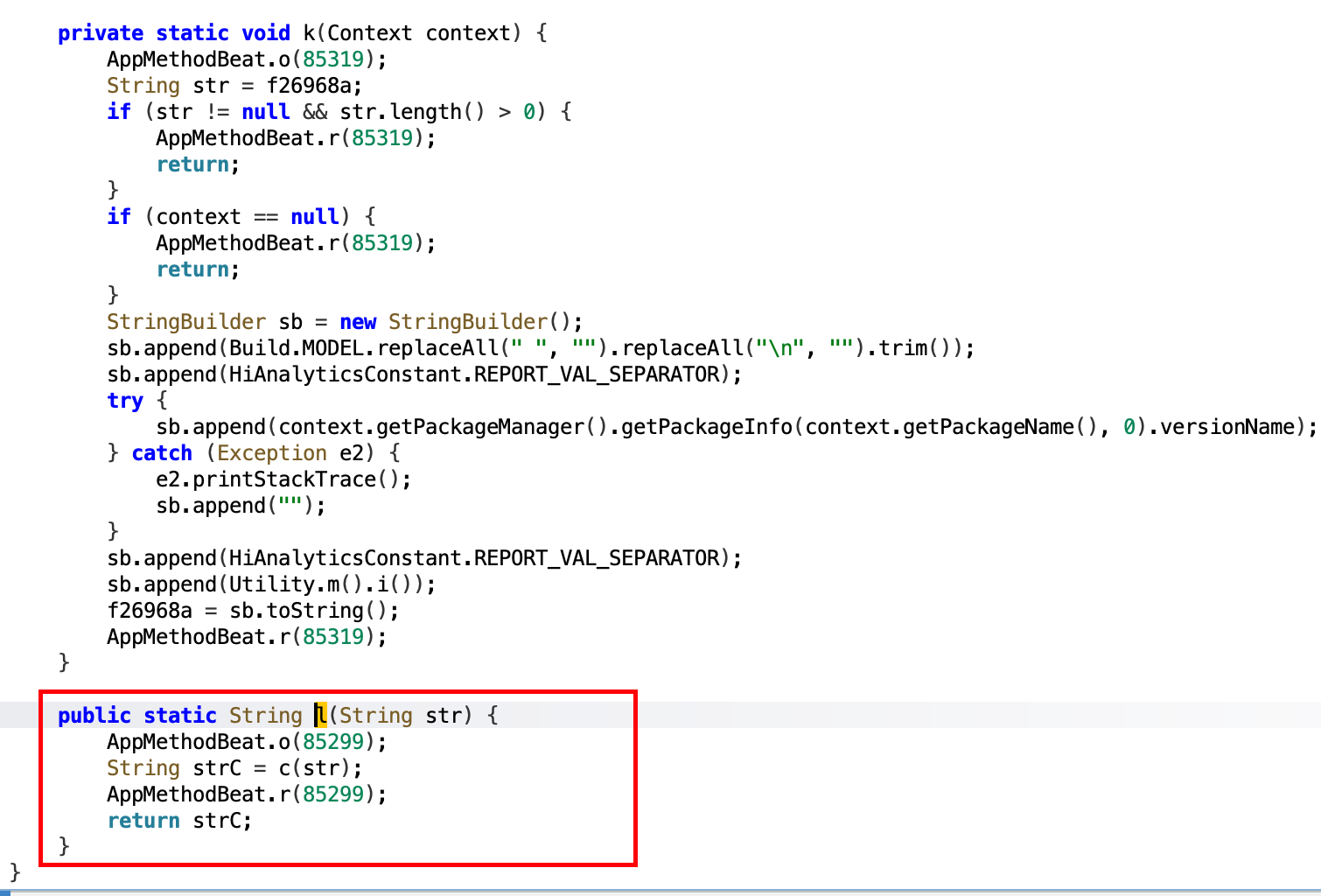The height and width of the screenshot is (896, 1321).
Task: Click the 'context == null' condition
Action: tap(248, 217)
